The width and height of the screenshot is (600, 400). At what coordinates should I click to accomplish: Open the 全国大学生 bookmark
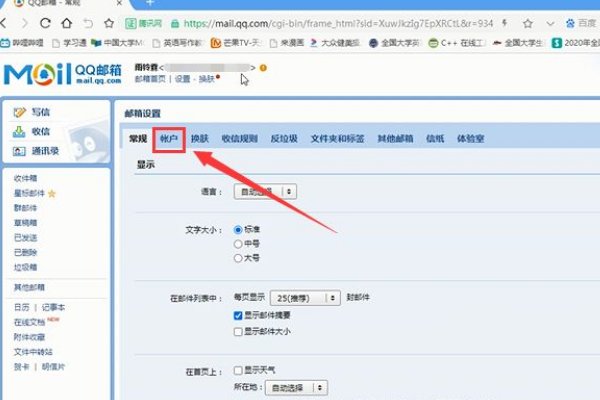518,43
